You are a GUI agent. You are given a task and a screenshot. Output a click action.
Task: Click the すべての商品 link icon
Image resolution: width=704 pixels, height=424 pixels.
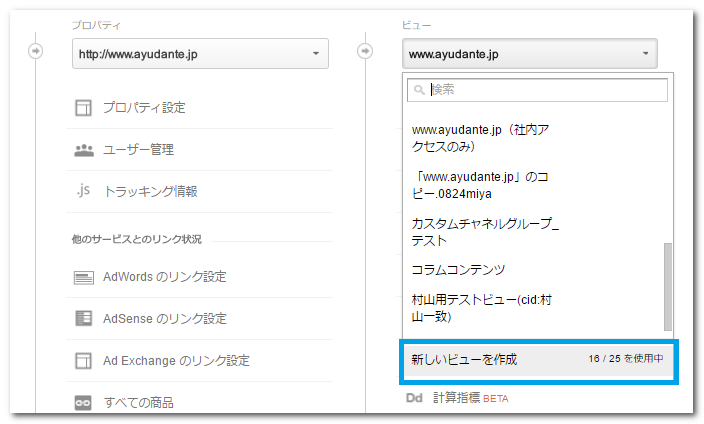83,403
